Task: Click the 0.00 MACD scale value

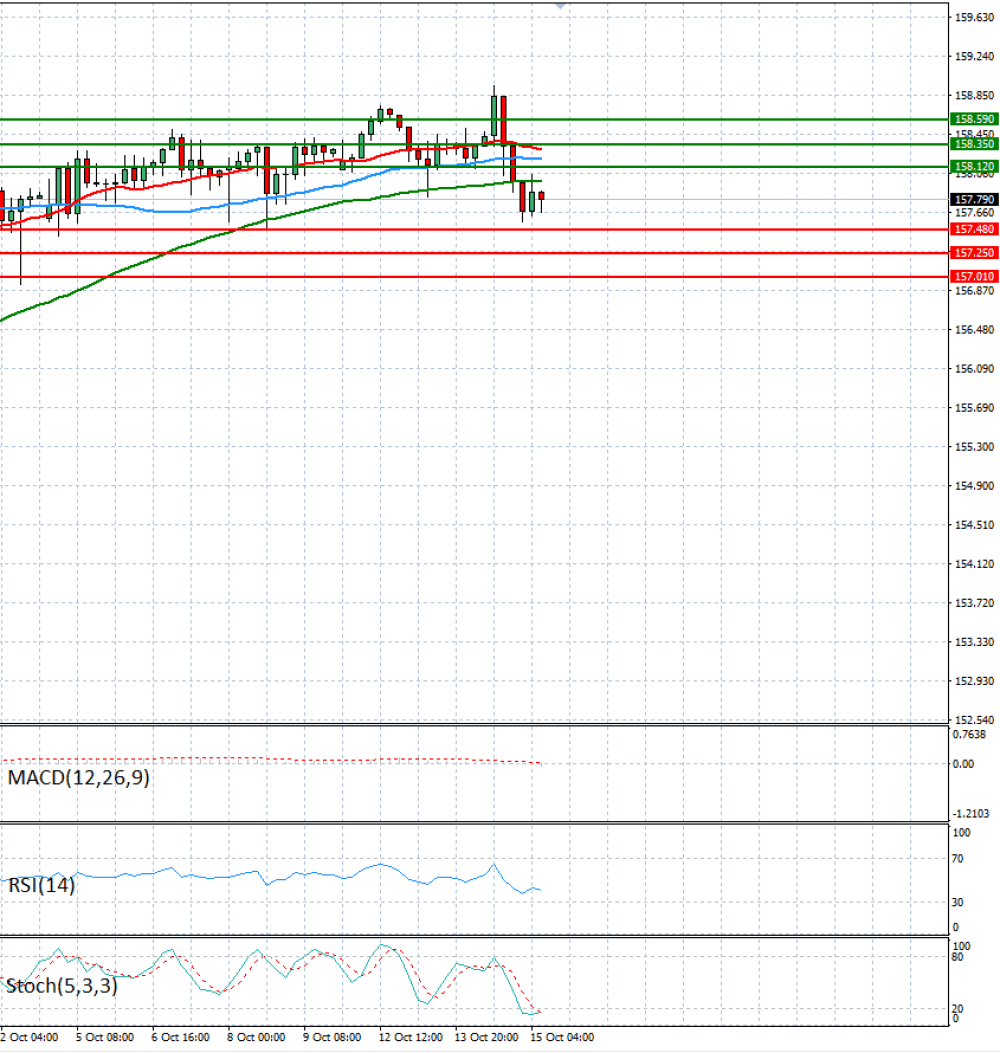Action: (963, 764)
